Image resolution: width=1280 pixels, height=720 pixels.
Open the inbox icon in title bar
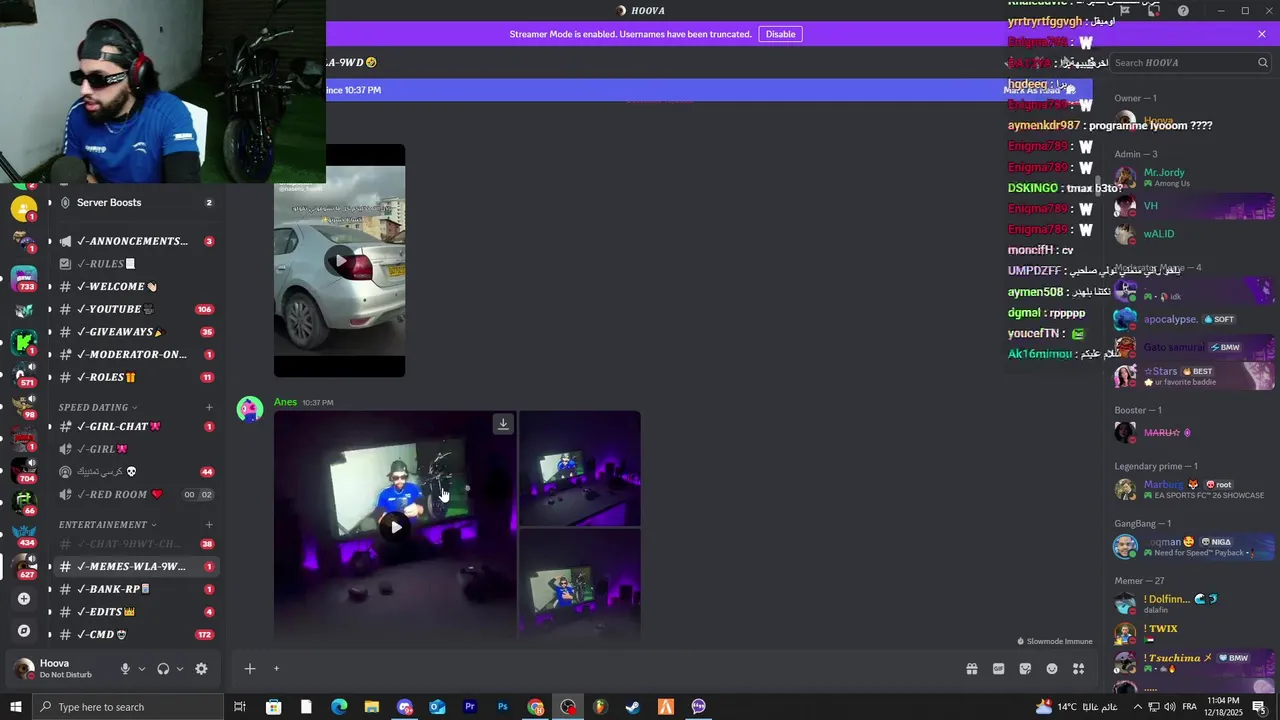click(x=1154, y=11)
